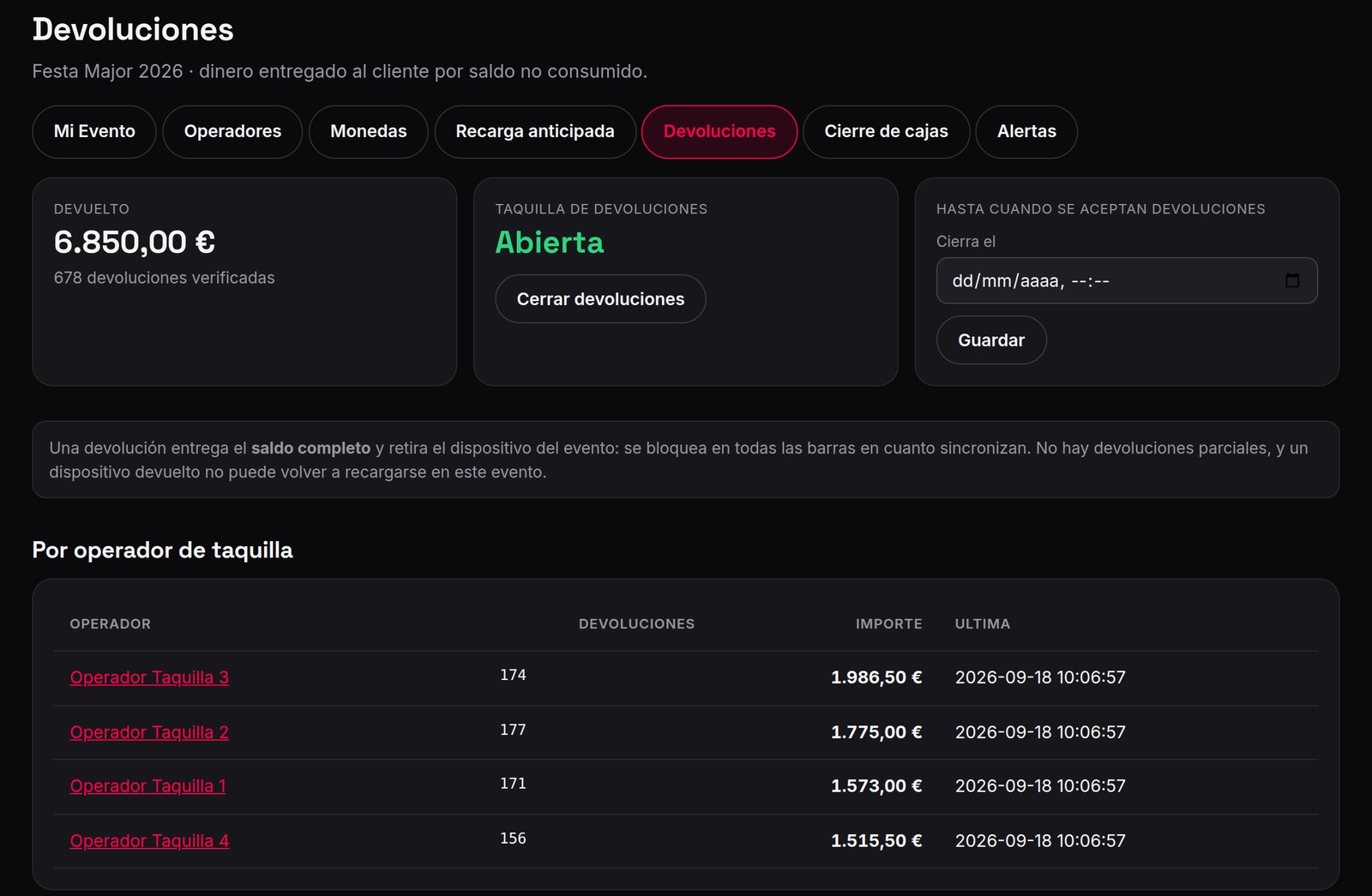Image resolution: width=1372 pixels, height=896 pixels.
Task: Switch to the Mi Evento tab
Action: point(94,131)
